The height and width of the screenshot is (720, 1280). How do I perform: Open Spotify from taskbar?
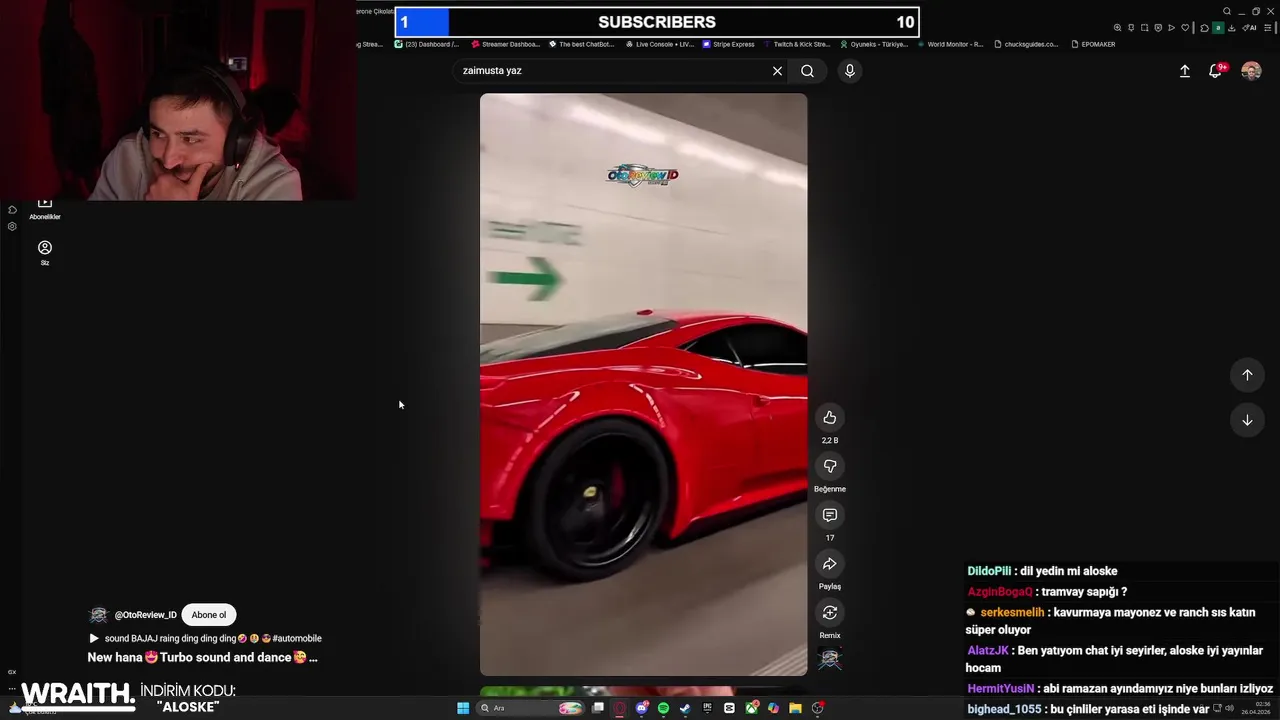point(663,708)
